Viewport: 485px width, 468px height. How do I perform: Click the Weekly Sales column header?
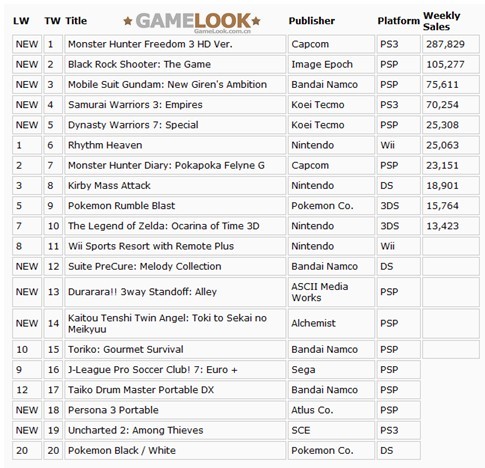[442, 21]
